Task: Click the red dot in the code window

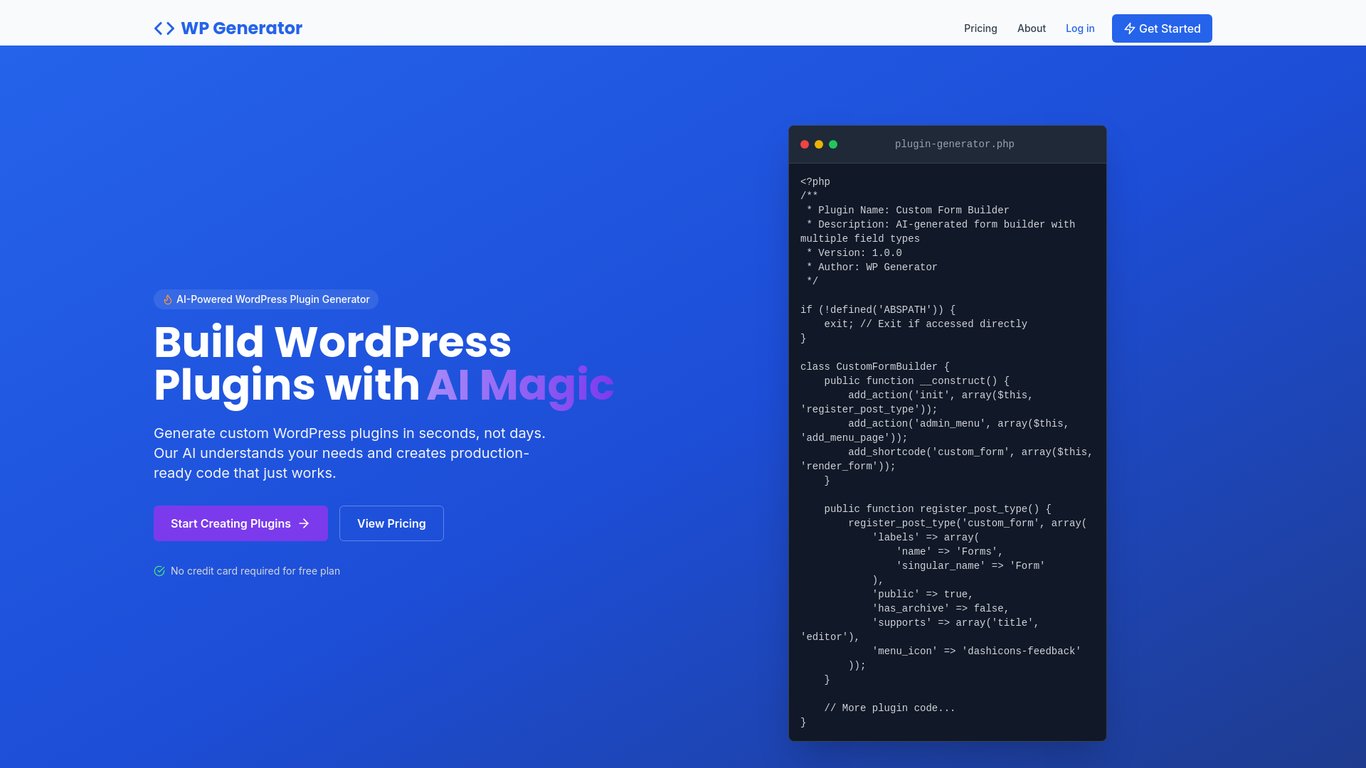Action: 805,144
